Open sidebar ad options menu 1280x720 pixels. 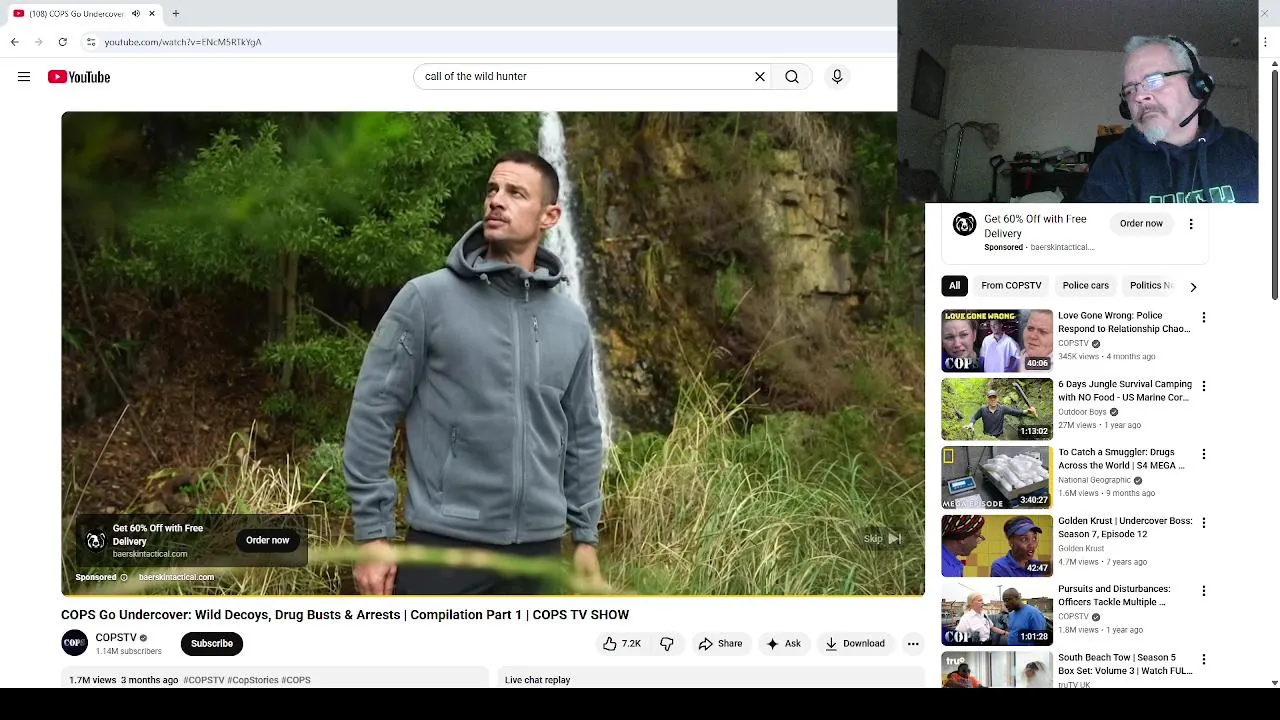pos(1191,224)
